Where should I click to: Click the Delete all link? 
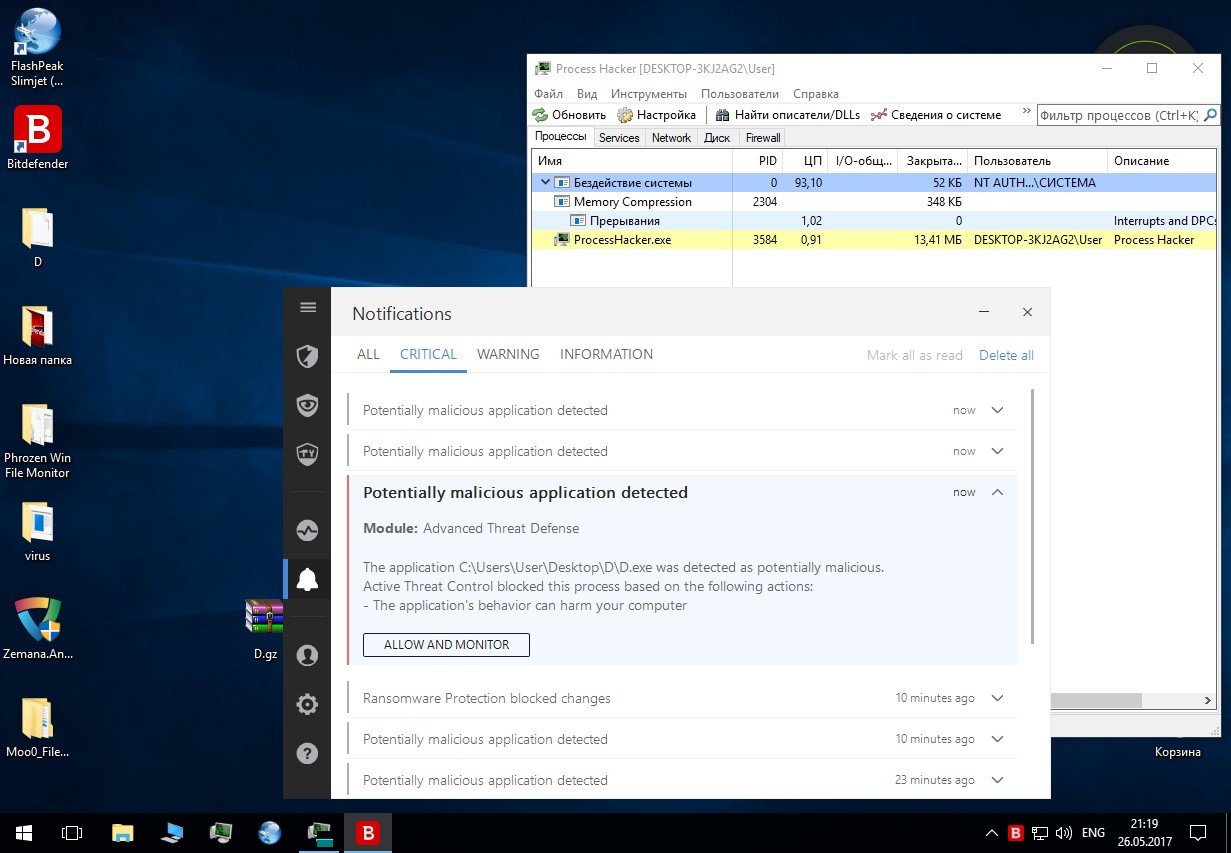[1006, 355]
